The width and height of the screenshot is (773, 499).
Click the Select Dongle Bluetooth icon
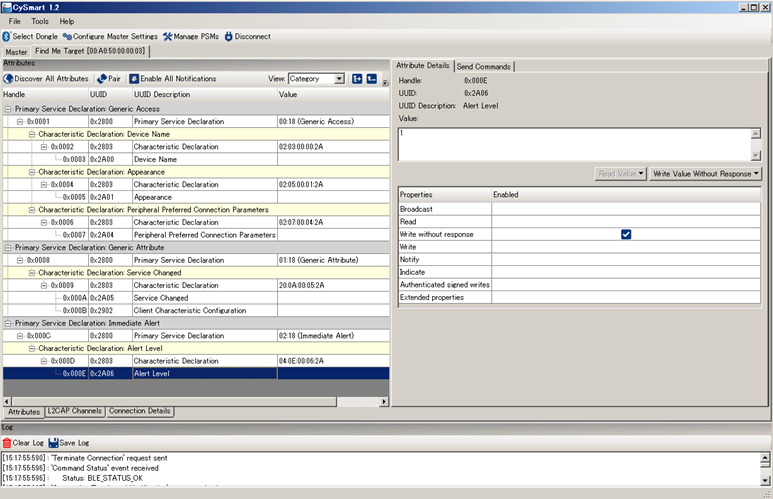coord(6,36)
